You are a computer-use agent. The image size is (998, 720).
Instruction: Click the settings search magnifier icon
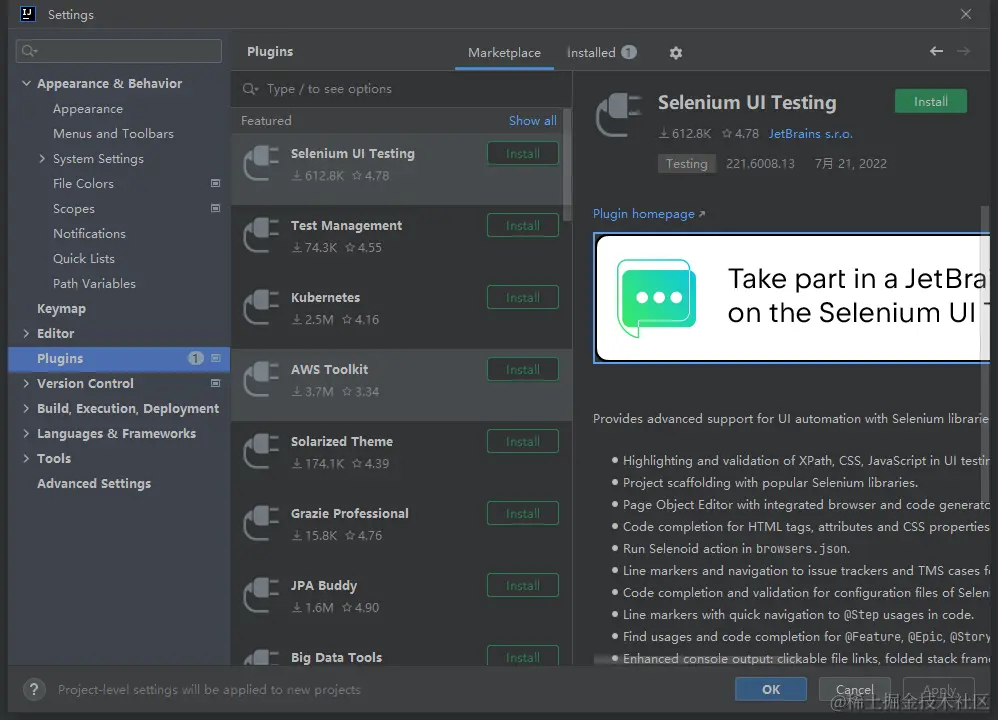point(29,51)
